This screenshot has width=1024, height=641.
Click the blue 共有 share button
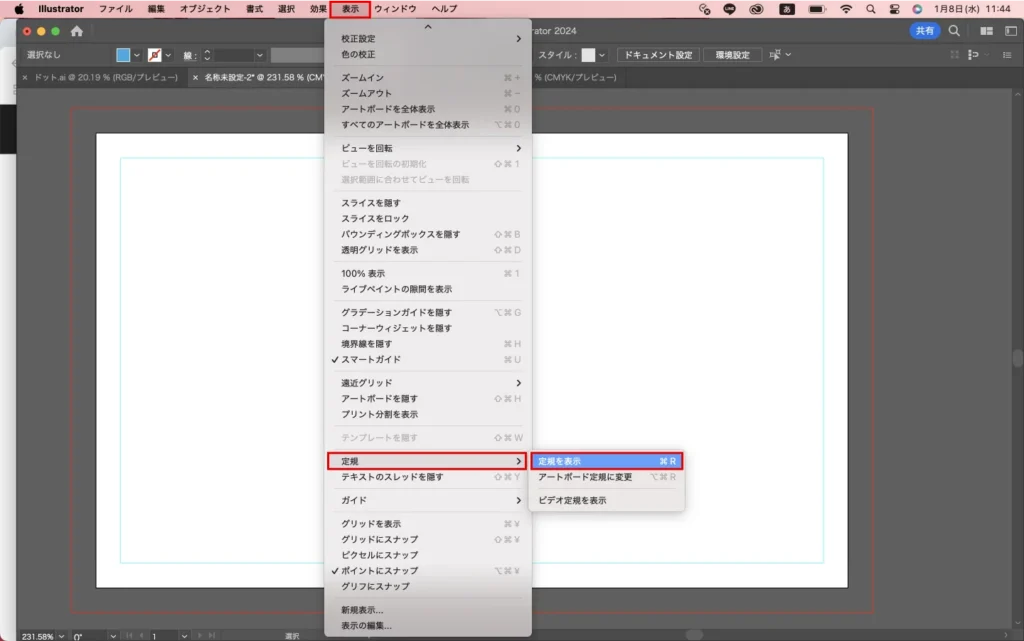pyautogui.click(x=924, y=31)
